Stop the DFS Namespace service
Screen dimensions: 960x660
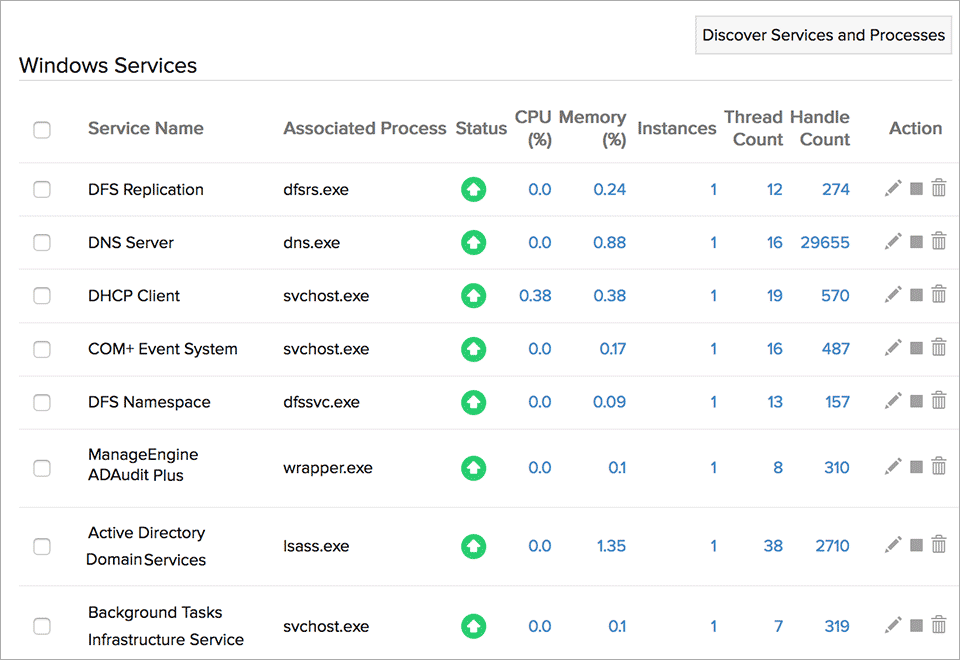coord(915,400)
